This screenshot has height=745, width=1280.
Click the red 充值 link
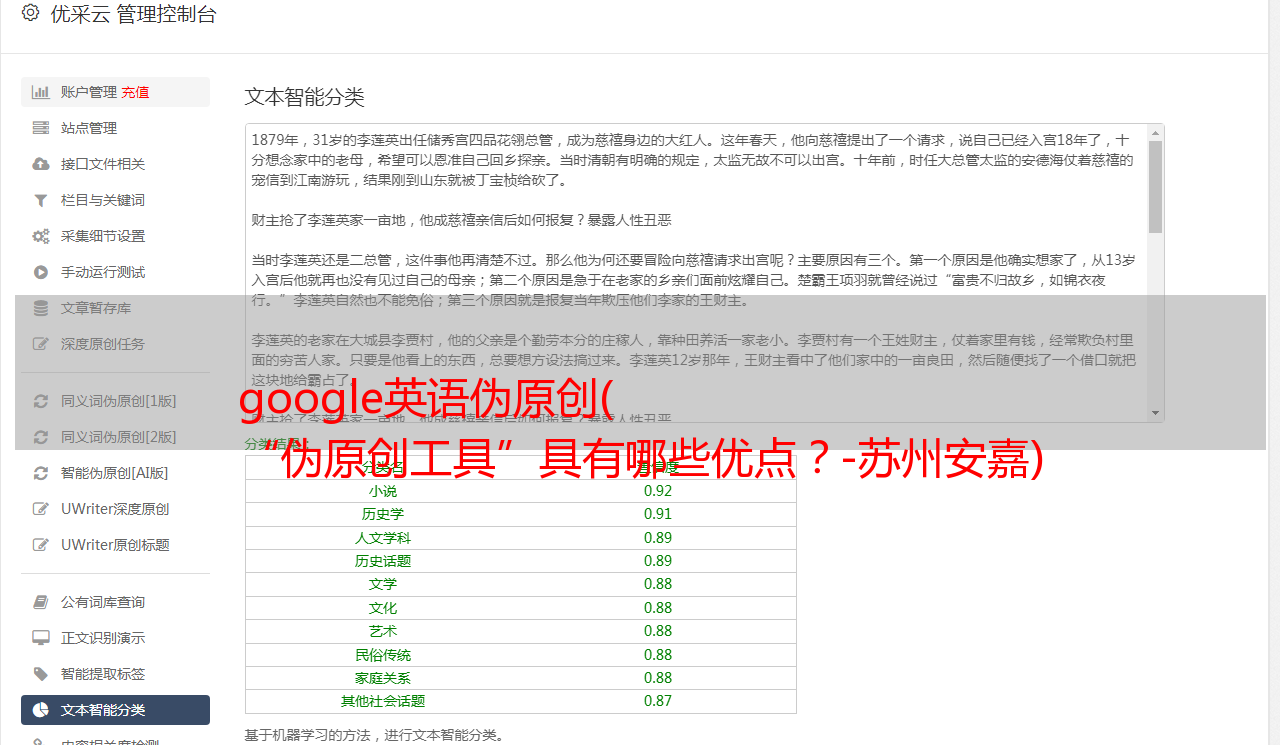pyautogui.click(x=135, y=92)
